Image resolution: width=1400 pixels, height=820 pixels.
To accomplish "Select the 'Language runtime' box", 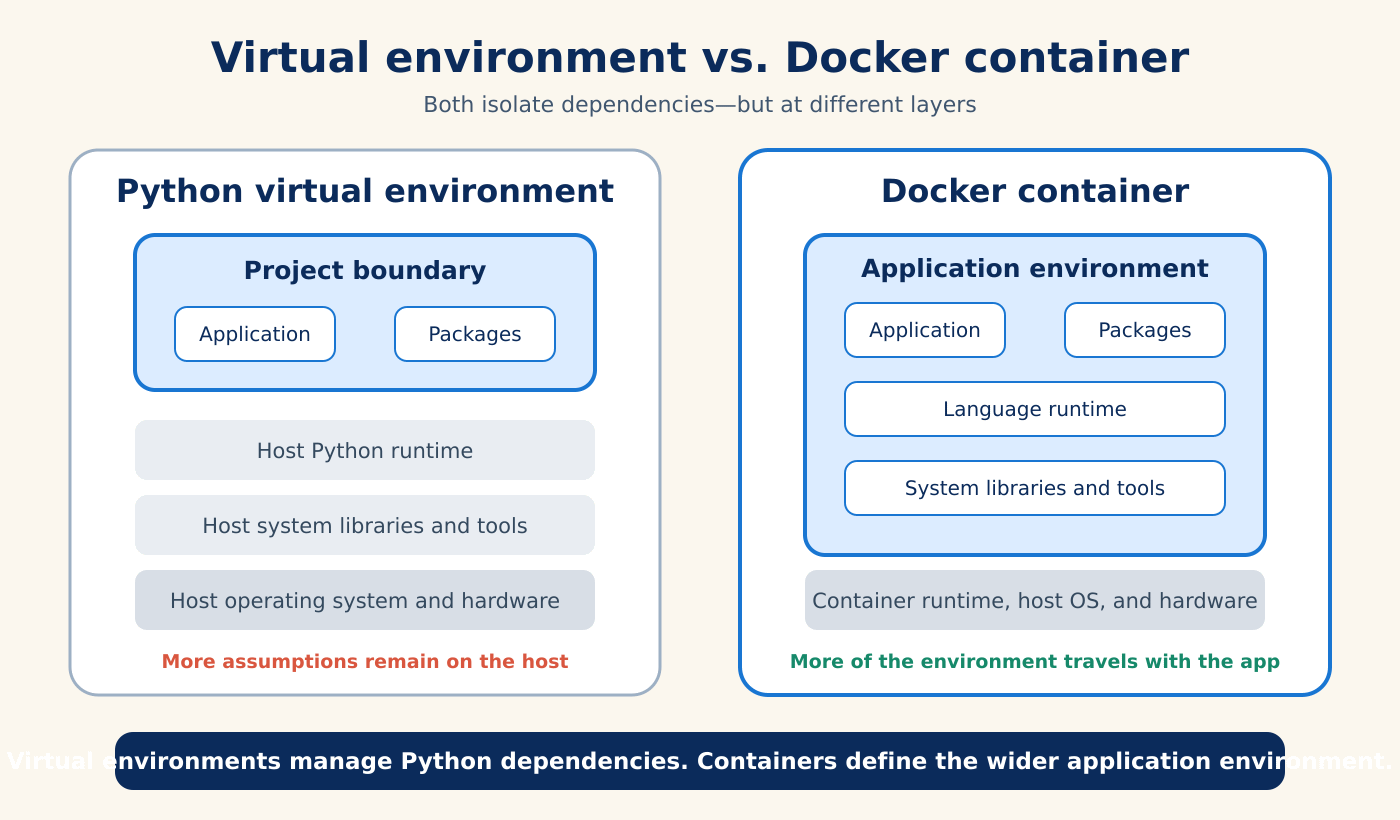I will click(1035, 409).
